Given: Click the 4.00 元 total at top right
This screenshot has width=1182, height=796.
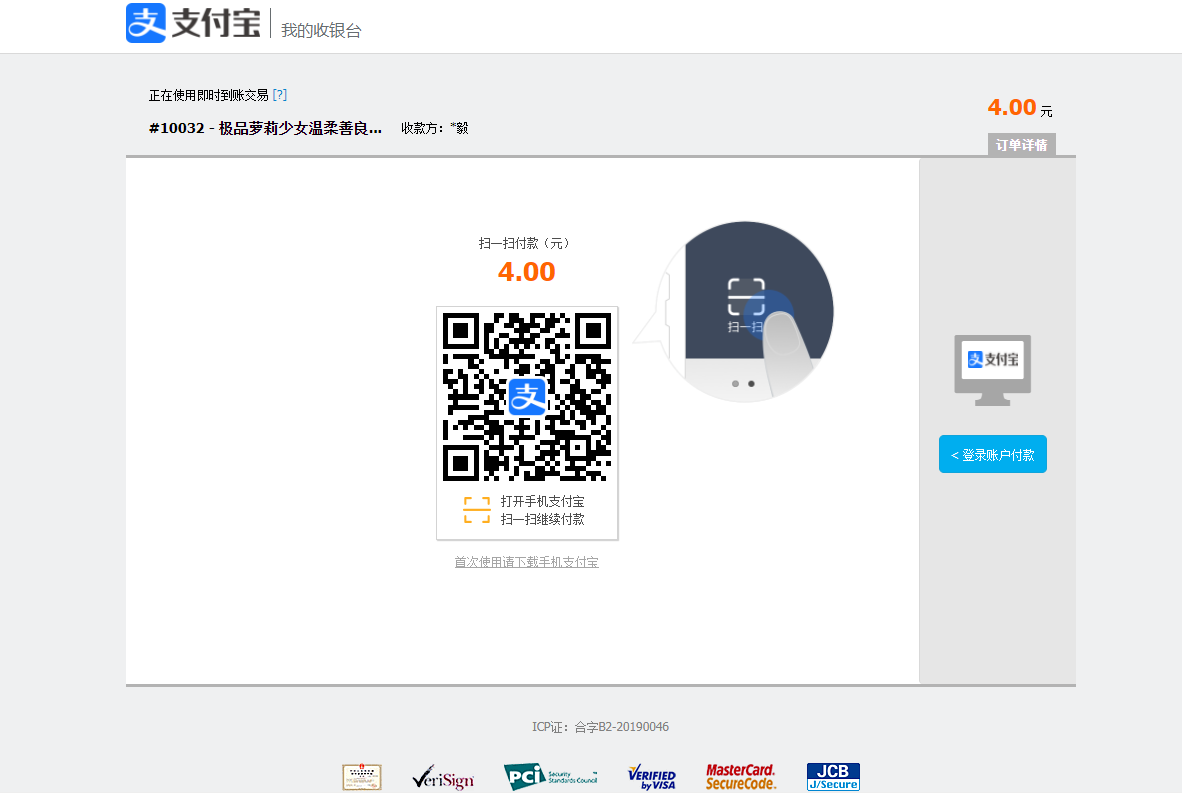Looking at the screenshot, I should coord(1020,108).
